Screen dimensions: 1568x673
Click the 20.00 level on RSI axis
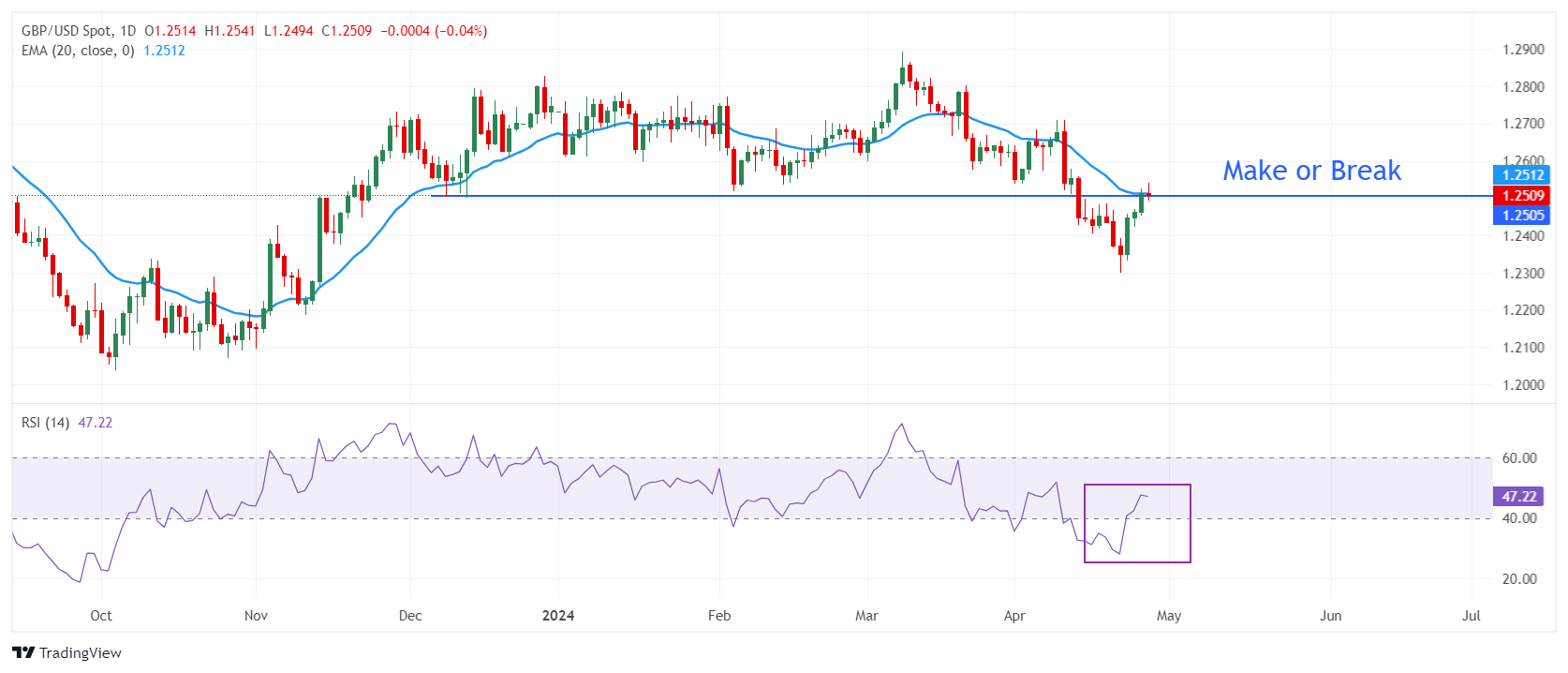click(x=1519, y=579)
